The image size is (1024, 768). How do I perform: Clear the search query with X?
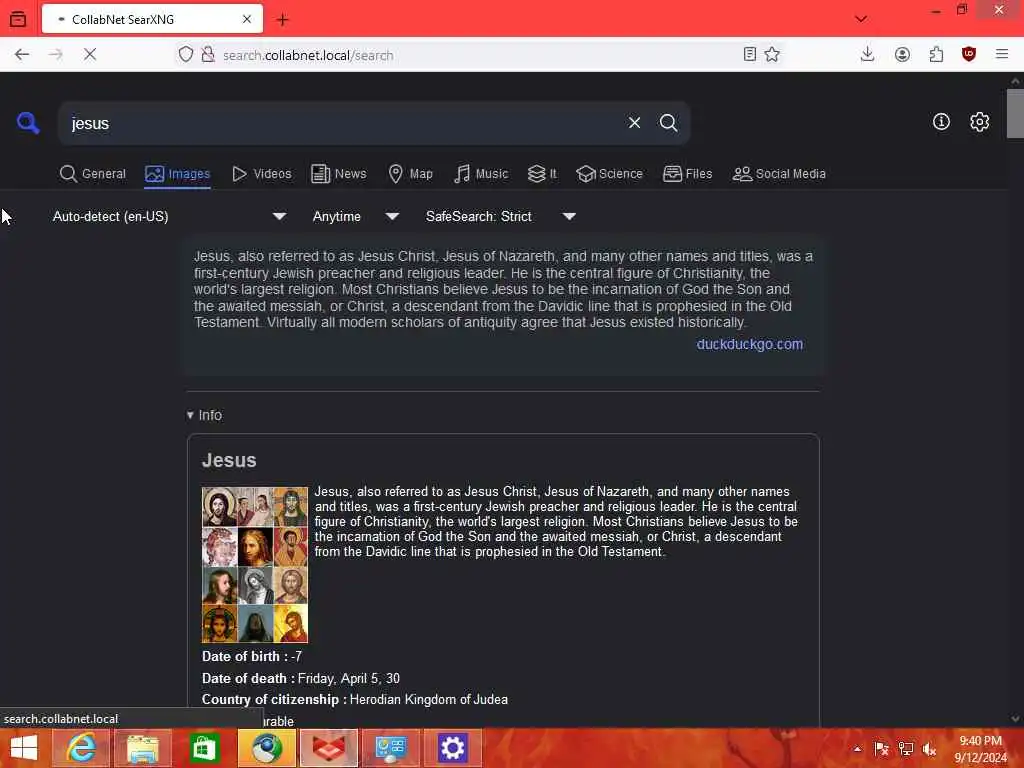[x=634, y=123]
